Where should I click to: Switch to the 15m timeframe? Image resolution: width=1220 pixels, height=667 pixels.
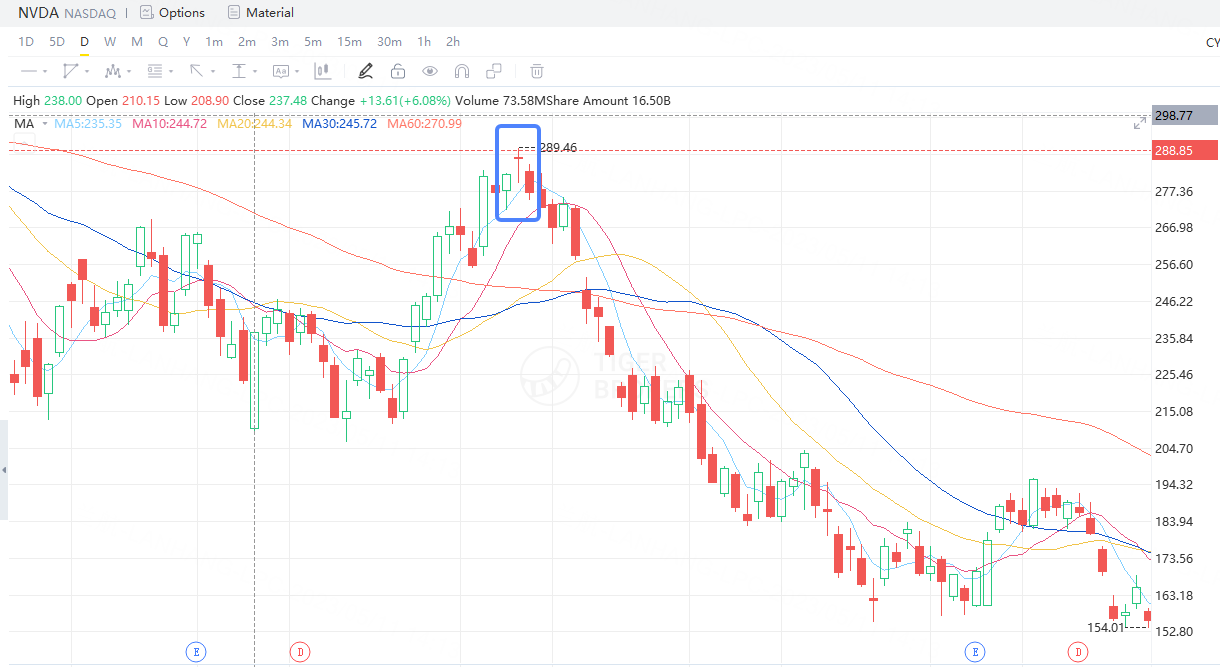point(349,42)
